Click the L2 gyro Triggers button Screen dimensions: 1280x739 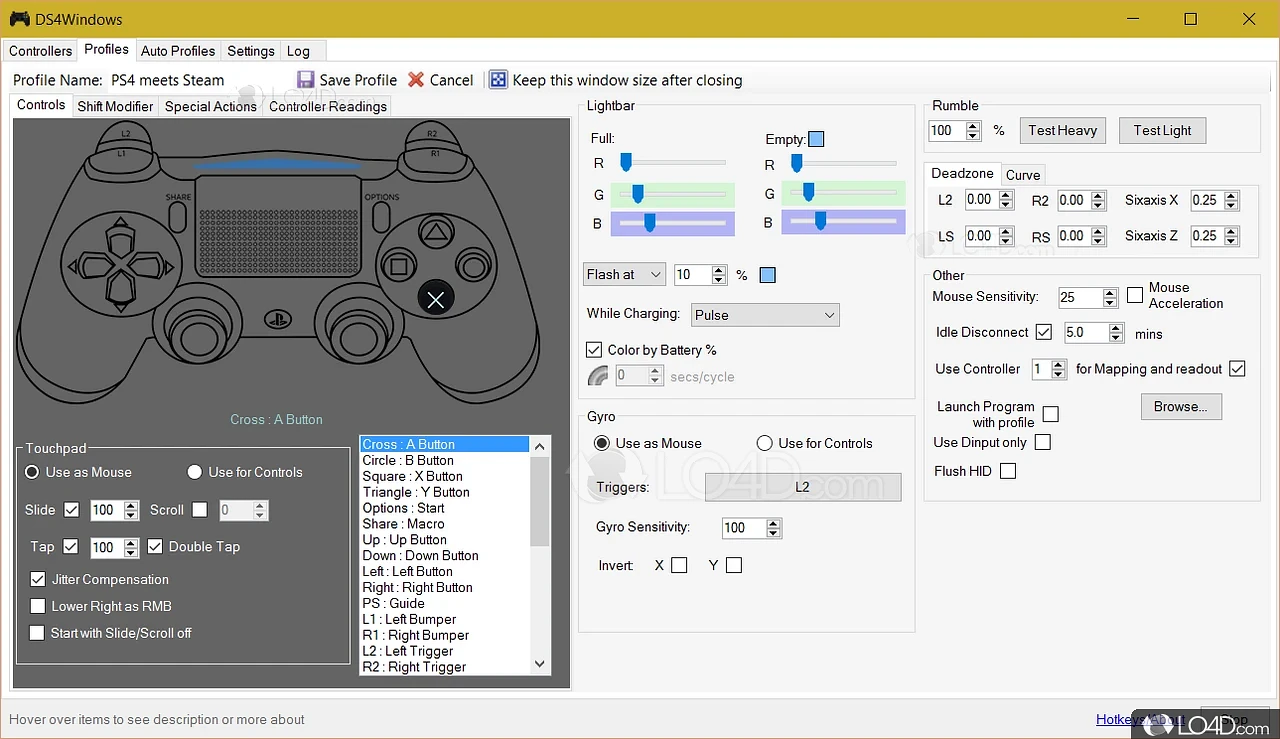[803, 487]
